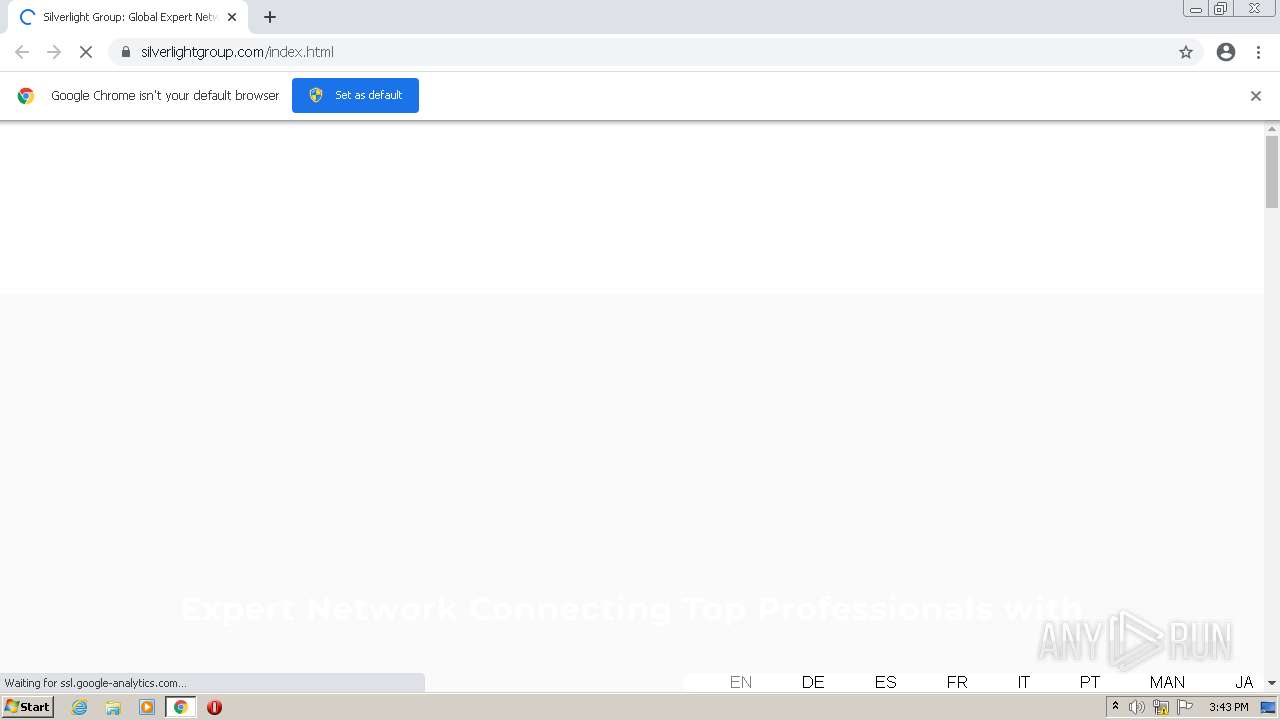Switch site language to JA

(x=1244, y=682)
